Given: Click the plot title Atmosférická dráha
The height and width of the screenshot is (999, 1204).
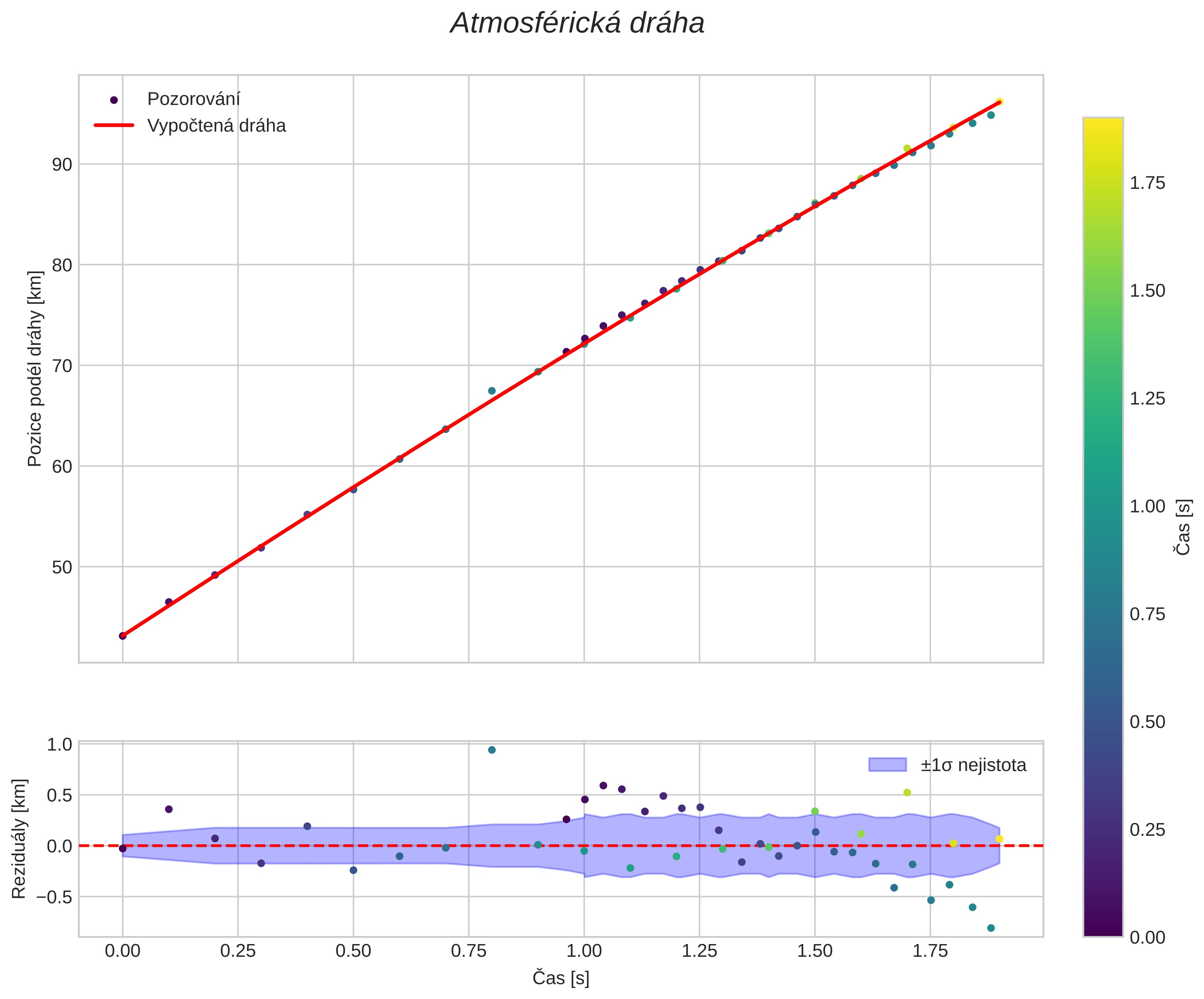Looking at the screenshot, I should (577, 24).
